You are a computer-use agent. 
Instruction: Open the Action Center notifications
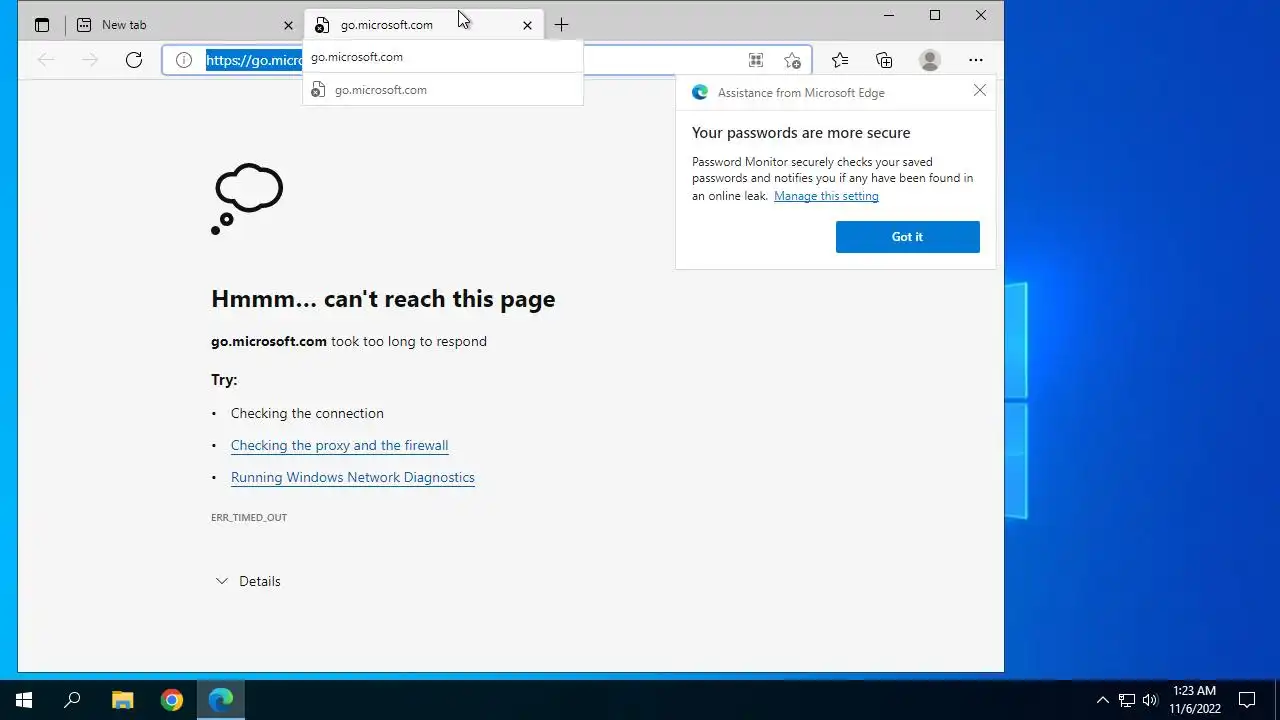tap(1247, 700)
